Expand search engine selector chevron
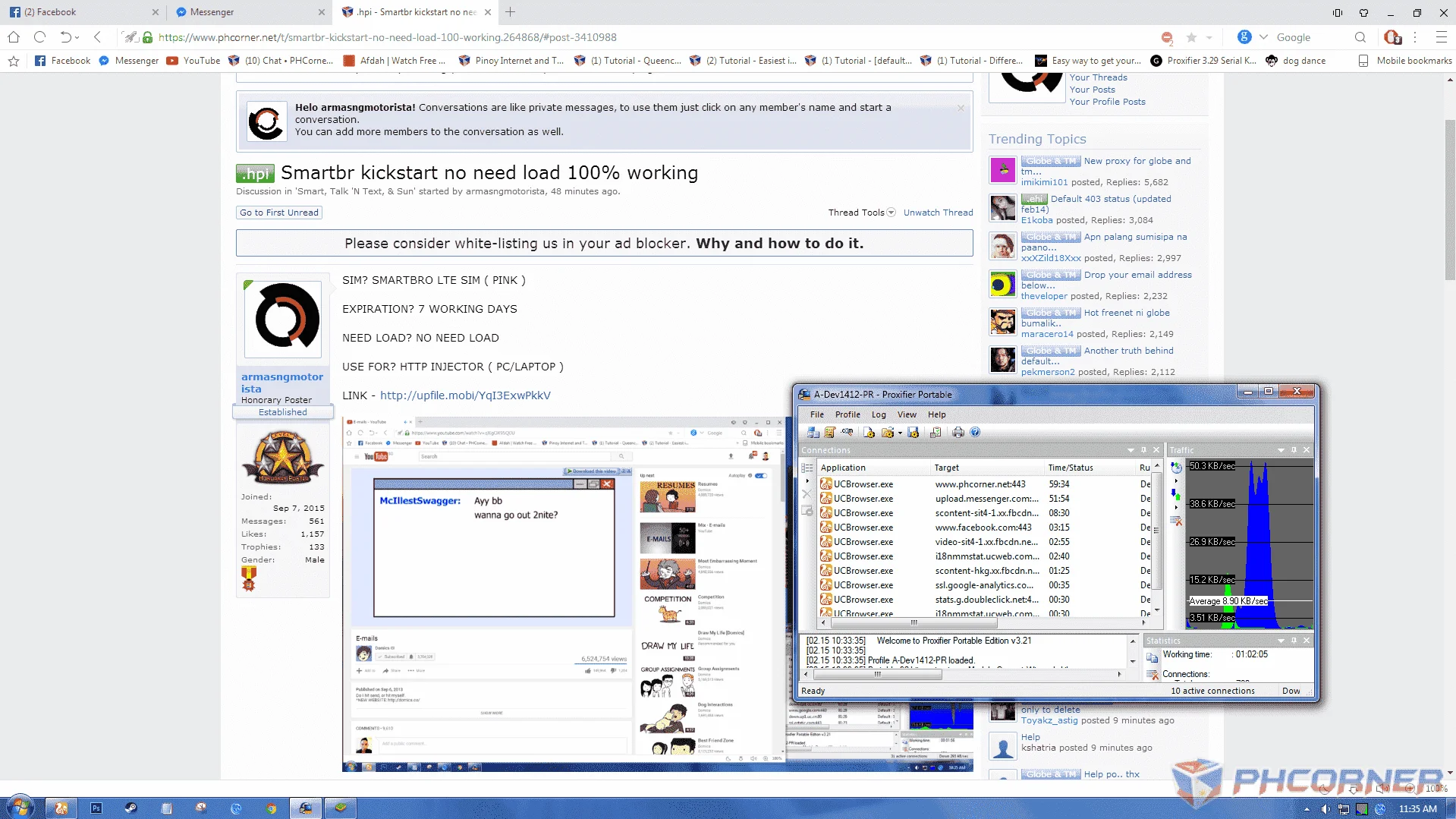 [1263, 37]
